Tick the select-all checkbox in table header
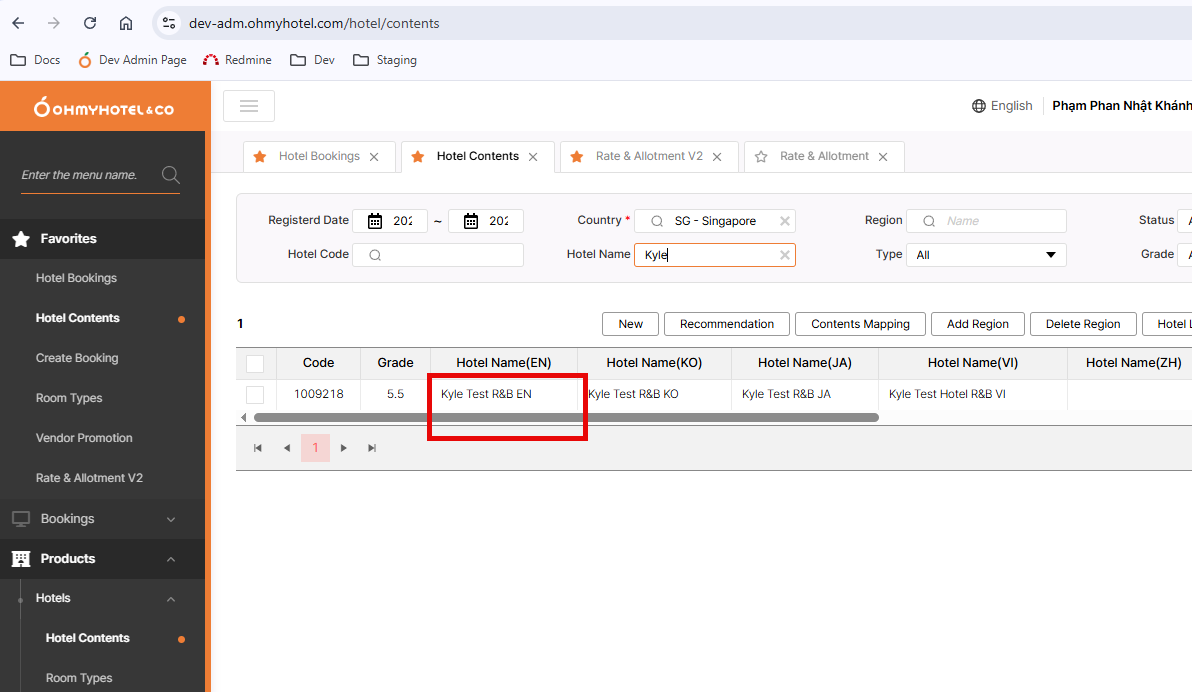Screen dimensions: 1192x692 click(x=255, y=363)
